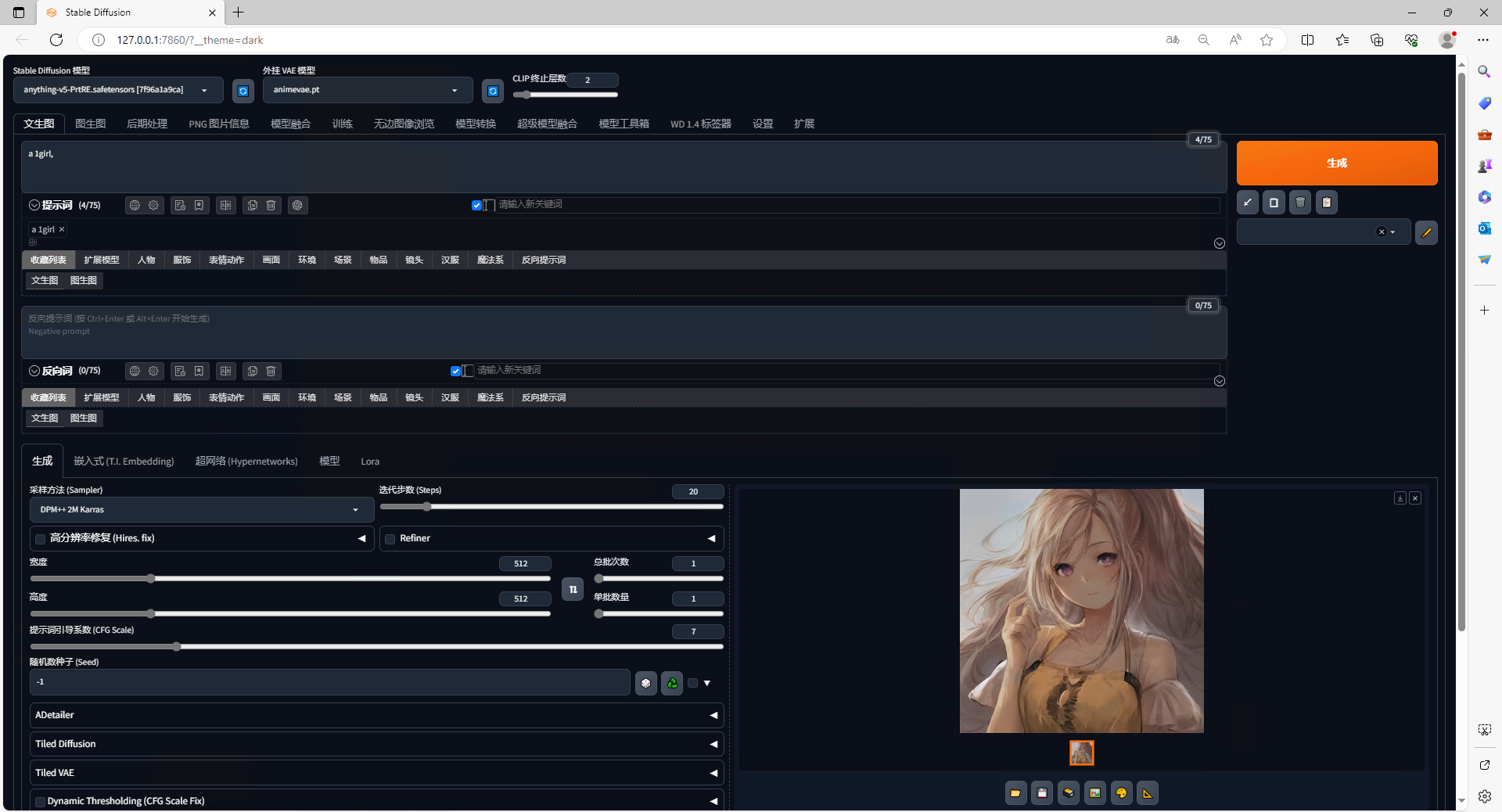This screenshot has height=812, width=1502.
Task: Toggle the prompt keyword input checkbox
Action: 476,206
